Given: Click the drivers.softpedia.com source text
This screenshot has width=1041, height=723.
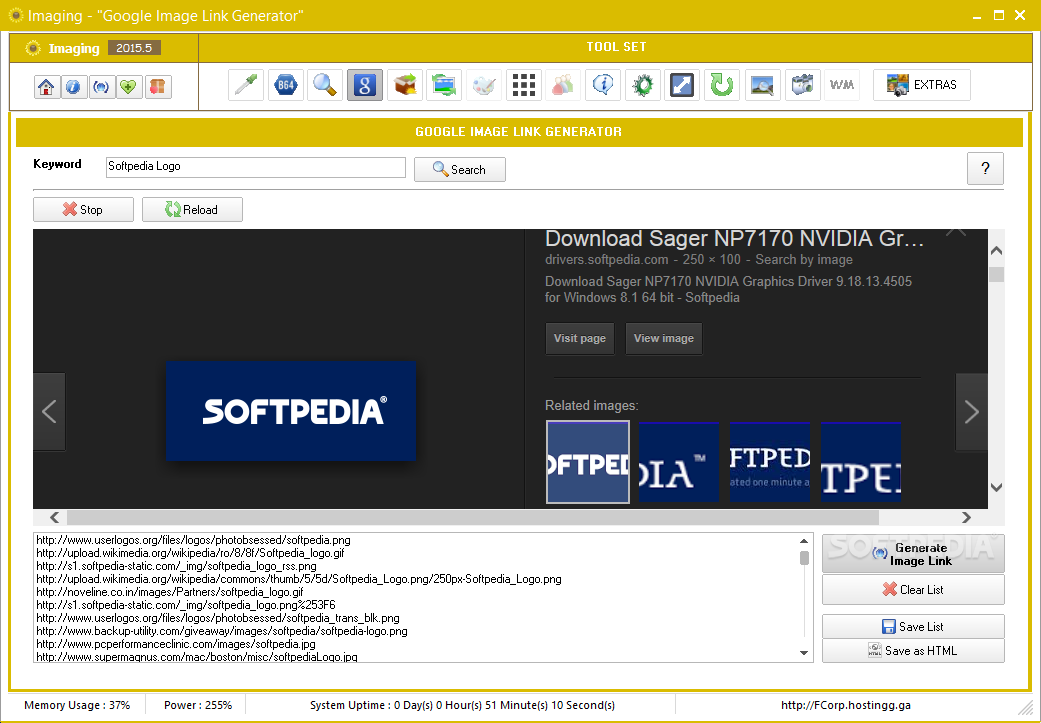Looking at the screenshot, I should pyautogui.click(x=606, y=260).
